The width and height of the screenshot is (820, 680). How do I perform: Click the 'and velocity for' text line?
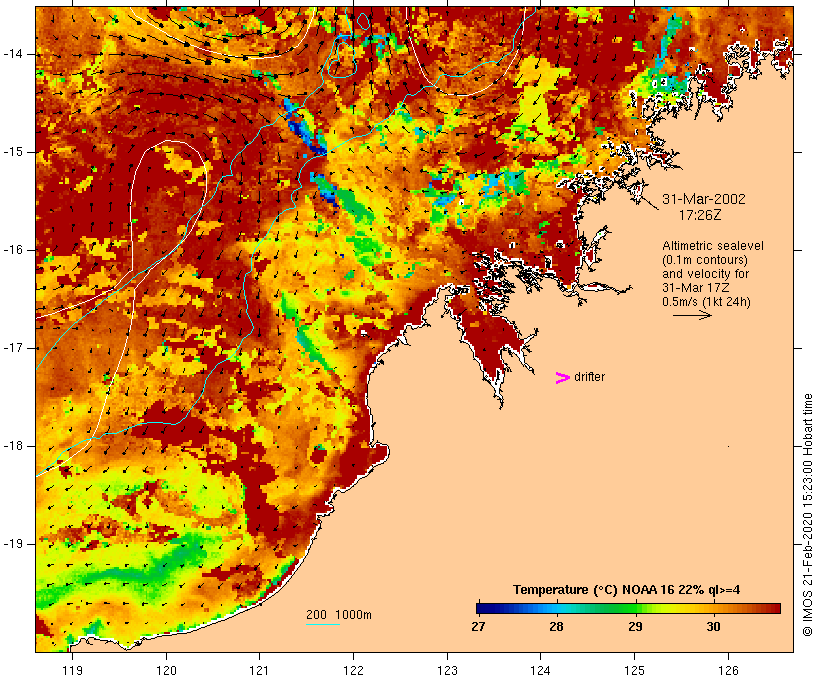tap(705, 274)
